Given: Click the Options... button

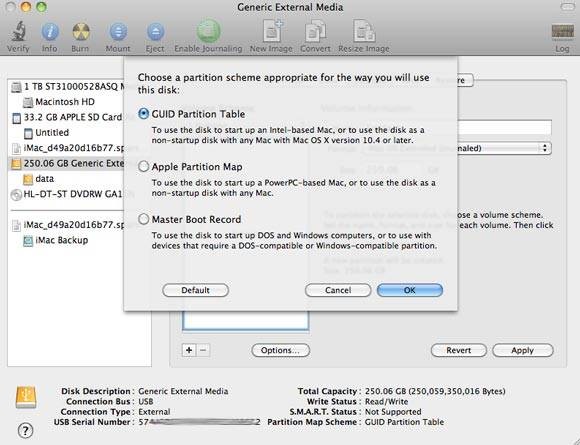Looking at the screenshot, I should (x=280, y=350).
